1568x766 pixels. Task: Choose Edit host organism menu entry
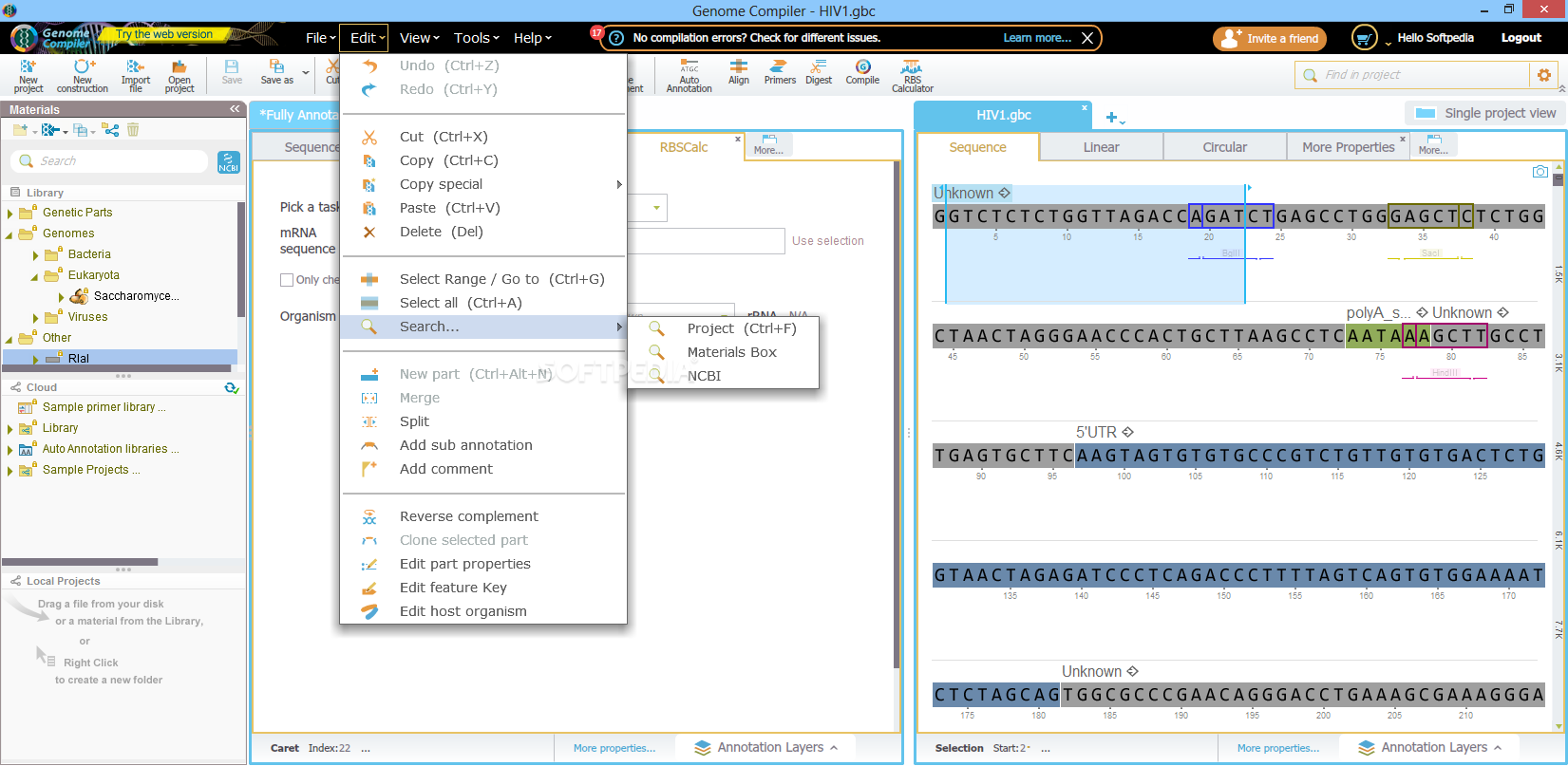click(x=483, y=611)
